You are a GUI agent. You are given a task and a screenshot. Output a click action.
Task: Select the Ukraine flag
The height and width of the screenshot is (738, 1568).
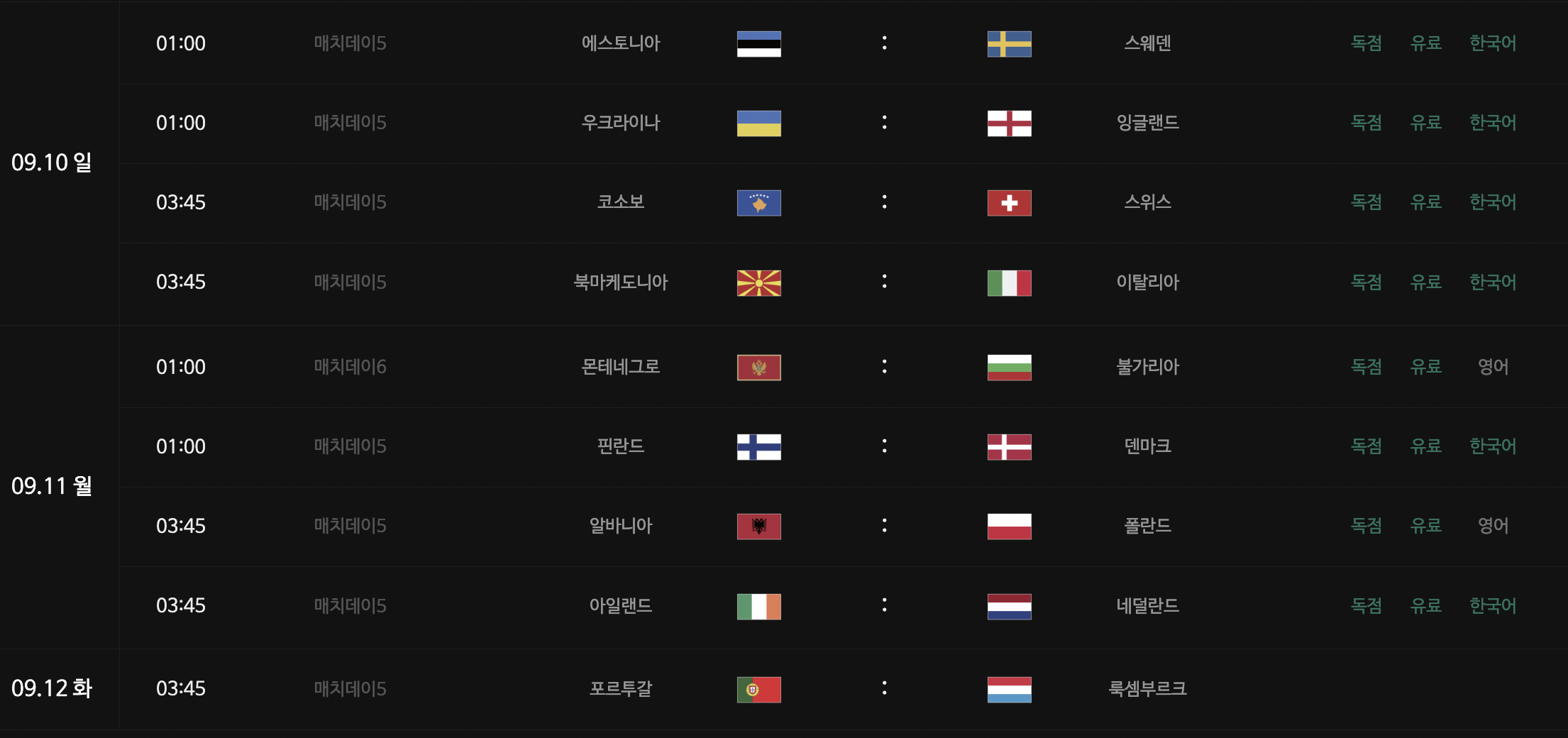click(x=758, y=123)
